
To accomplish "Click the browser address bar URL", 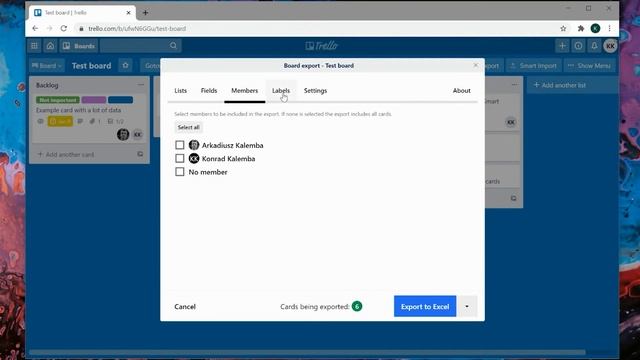I will click(x=137, y=29).
